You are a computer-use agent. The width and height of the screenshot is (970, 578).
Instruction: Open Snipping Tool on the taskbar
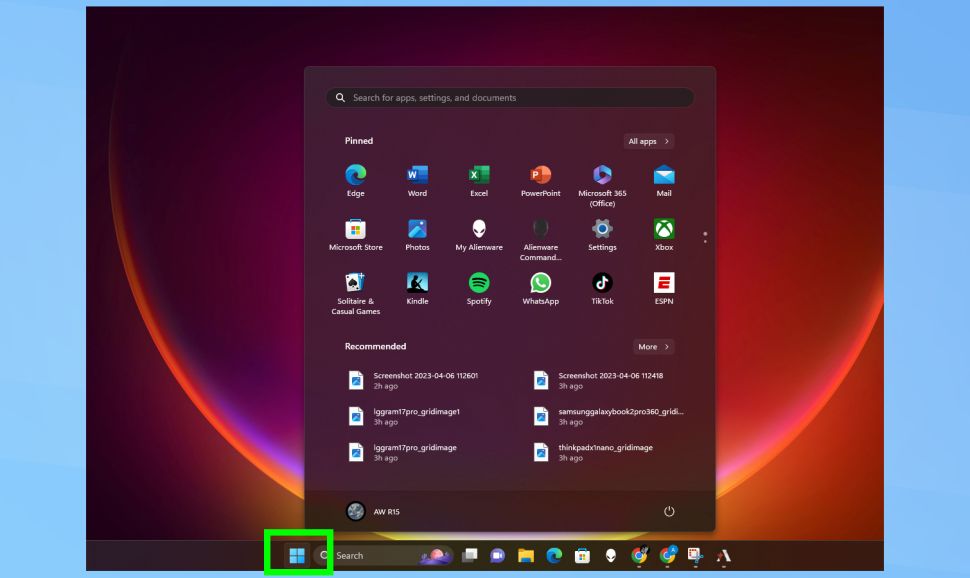click(x=695, y=556)
